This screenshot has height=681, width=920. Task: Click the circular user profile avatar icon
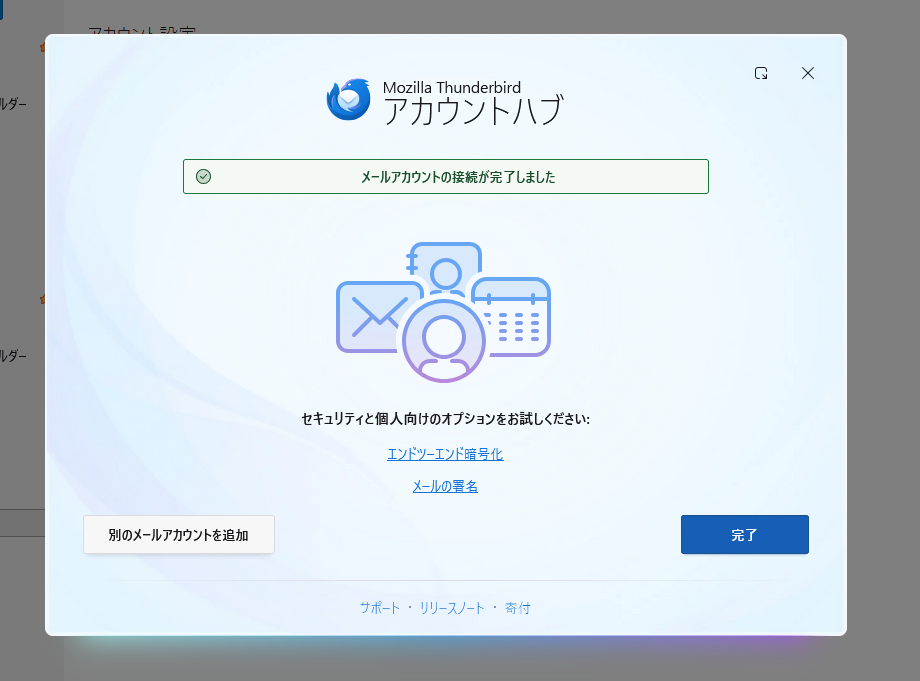[443, 341]
